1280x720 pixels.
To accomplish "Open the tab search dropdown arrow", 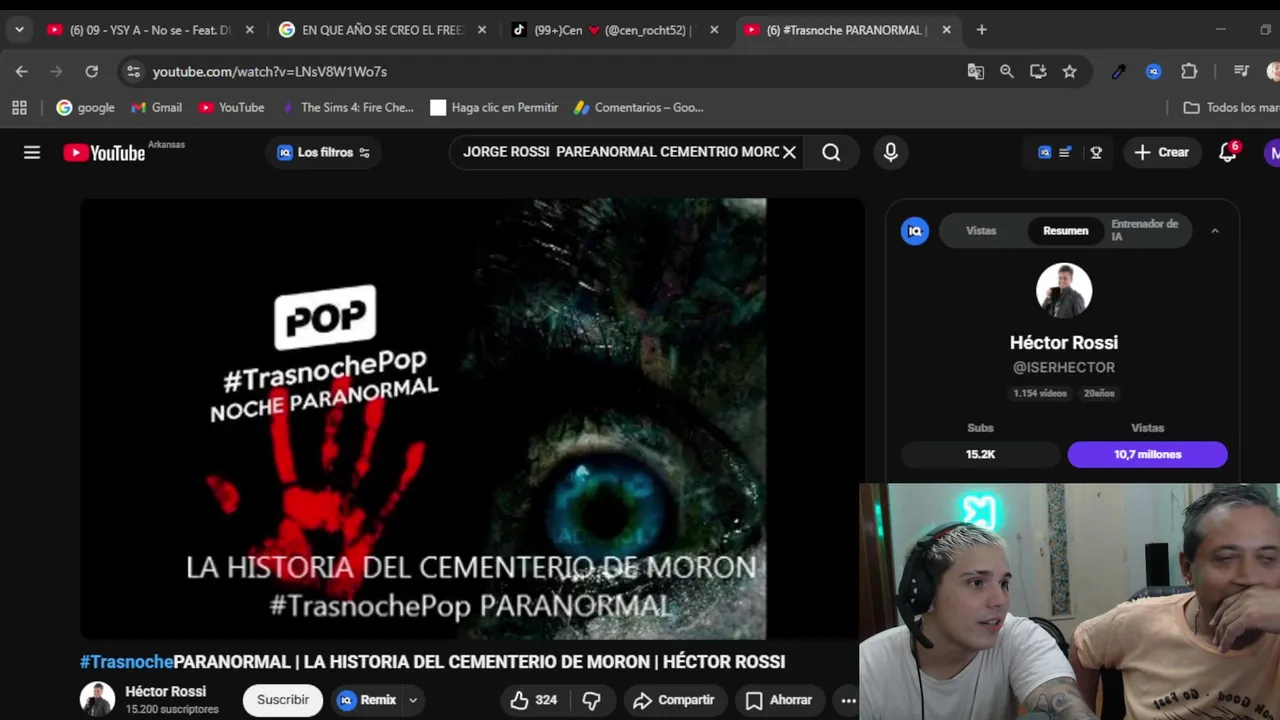I will point(19,30).
